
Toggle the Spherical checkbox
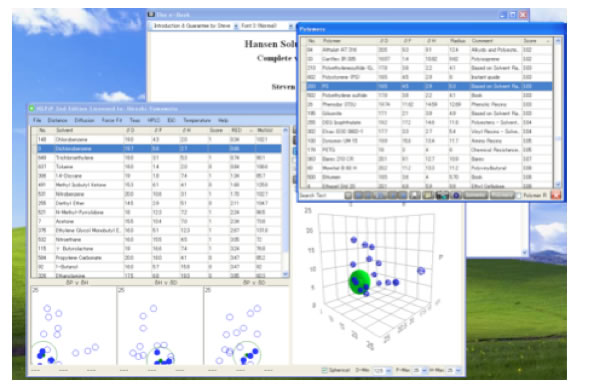tap(324, 370)
